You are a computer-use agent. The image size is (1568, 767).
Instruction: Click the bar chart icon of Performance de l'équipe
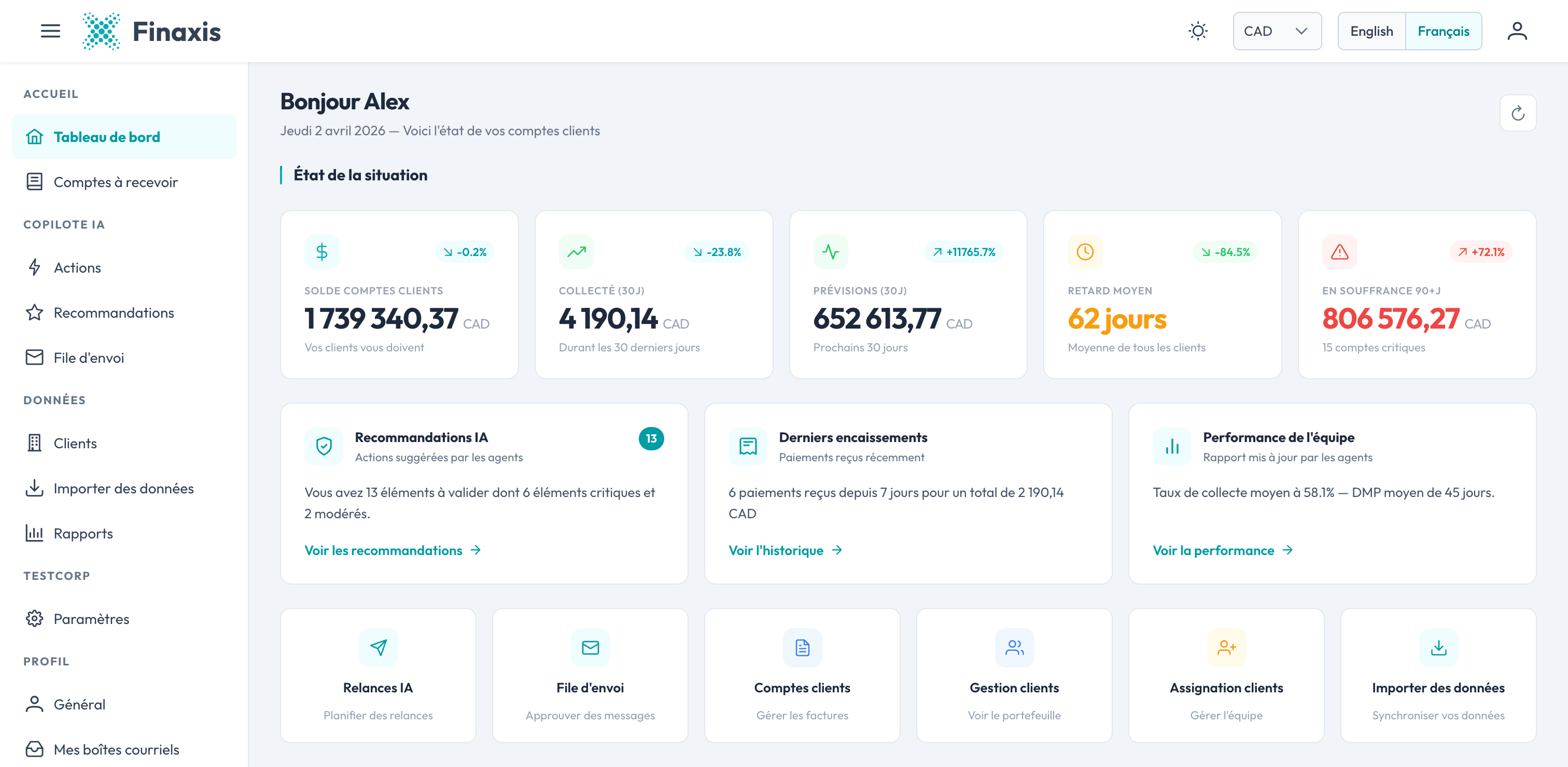(x=1172, y=446)
